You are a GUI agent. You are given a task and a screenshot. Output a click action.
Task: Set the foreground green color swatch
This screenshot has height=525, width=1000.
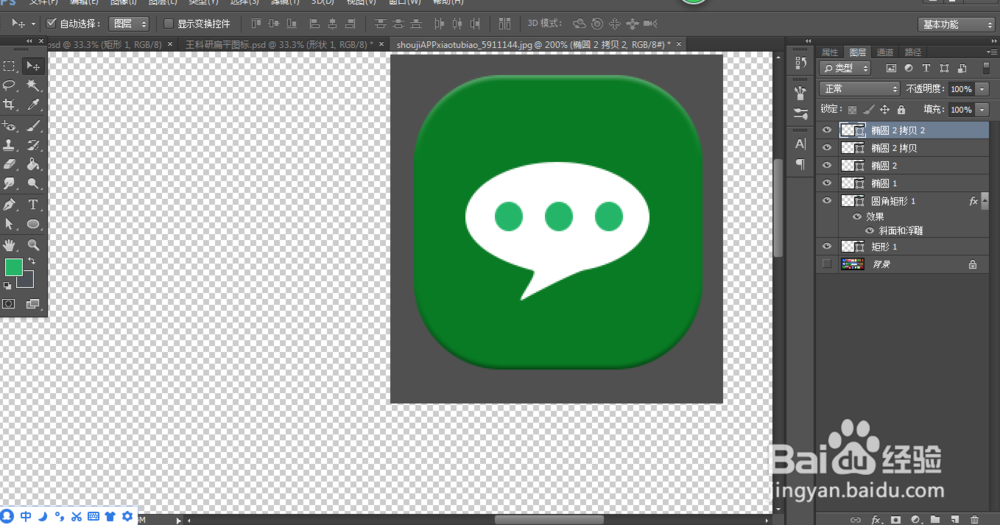[13, 267]
